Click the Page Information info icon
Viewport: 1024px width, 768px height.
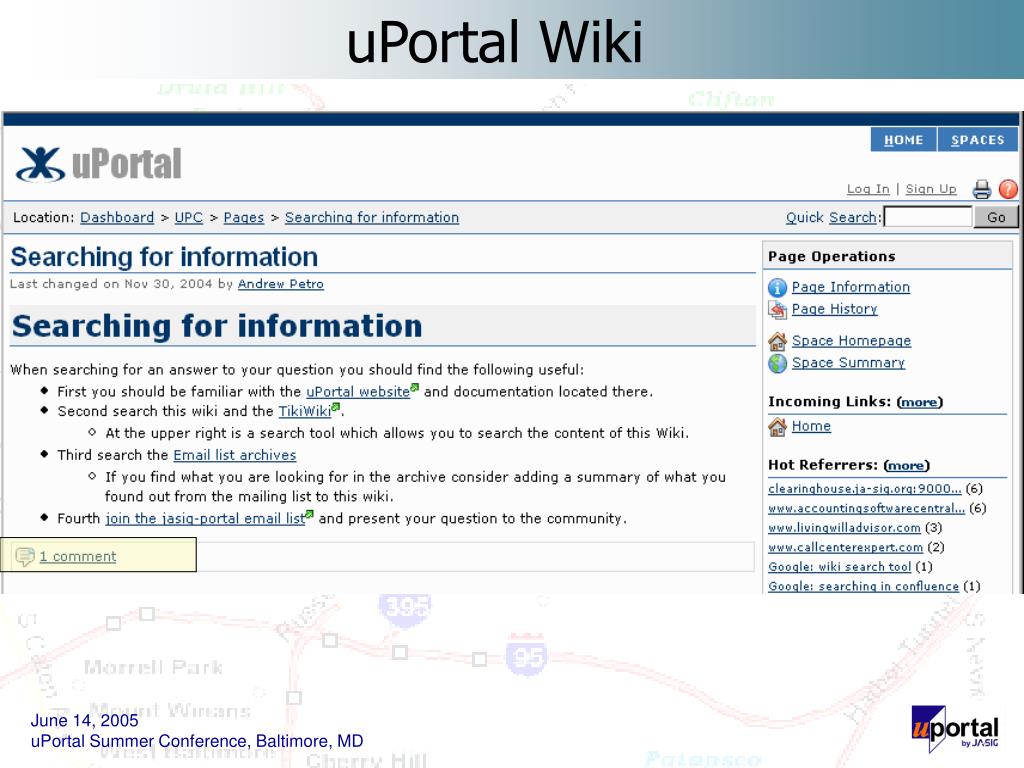(x=777, y=287)
